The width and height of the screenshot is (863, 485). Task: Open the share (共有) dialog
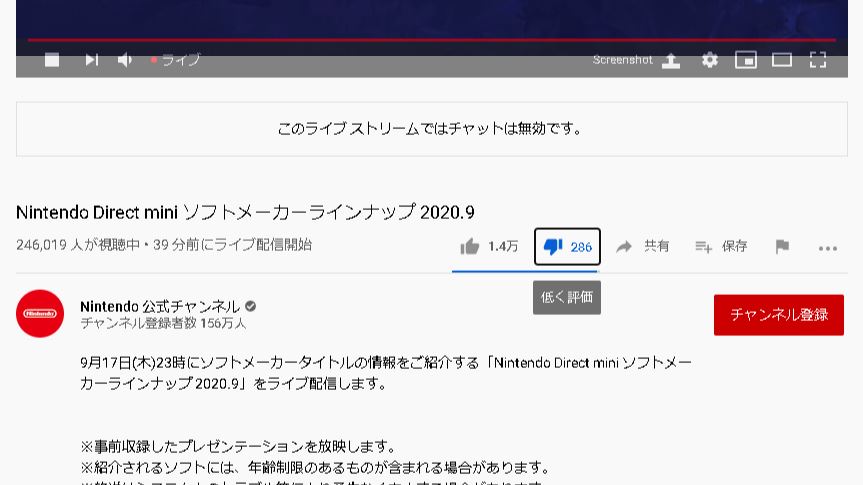point(642,246)
